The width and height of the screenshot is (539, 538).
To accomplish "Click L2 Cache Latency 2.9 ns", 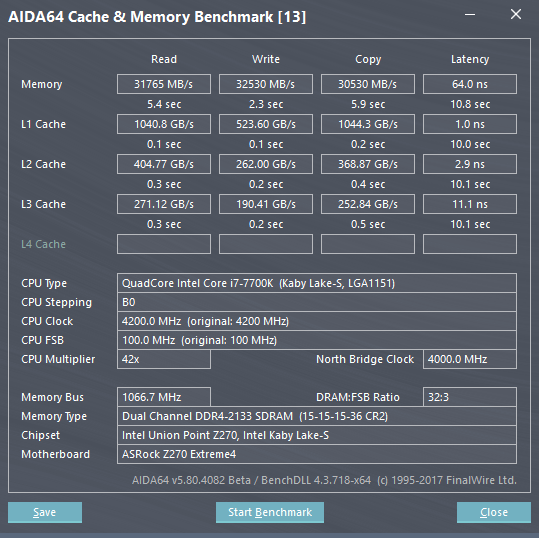I will tap(470, 164).
